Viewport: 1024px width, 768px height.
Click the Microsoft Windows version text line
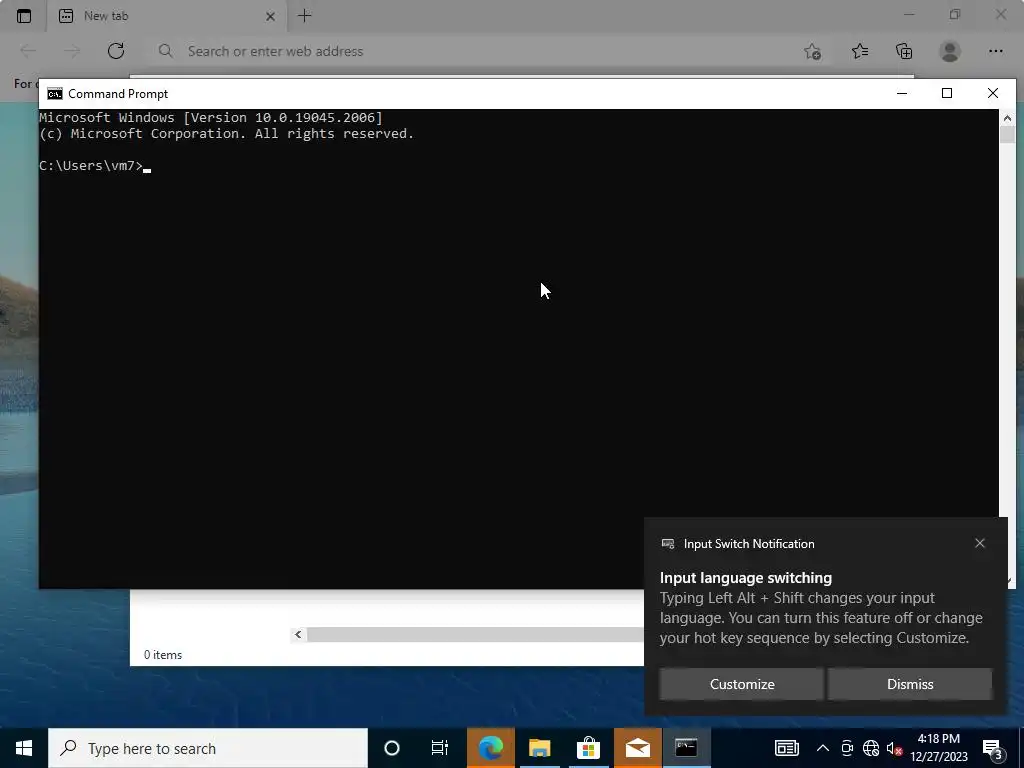(x=211, y=118)
